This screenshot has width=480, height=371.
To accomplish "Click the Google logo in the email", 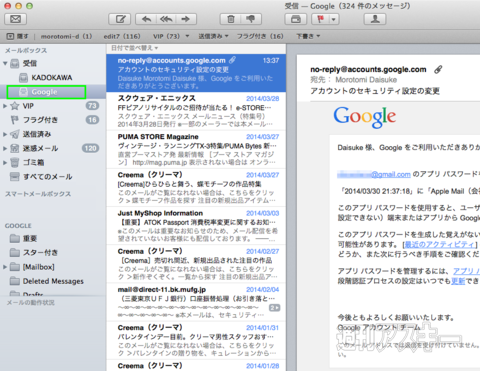I will pos(365,117).
